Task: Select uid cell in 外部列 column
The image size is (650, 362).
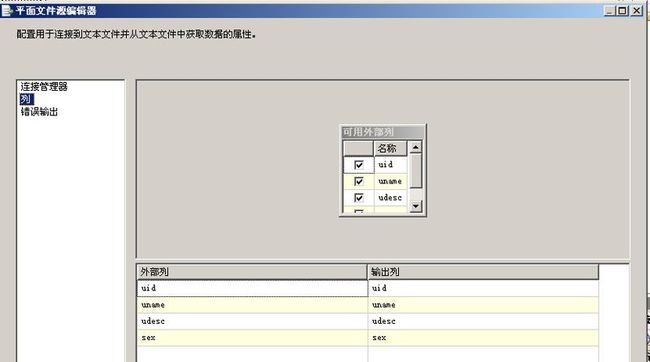Action: click(252, 288)
